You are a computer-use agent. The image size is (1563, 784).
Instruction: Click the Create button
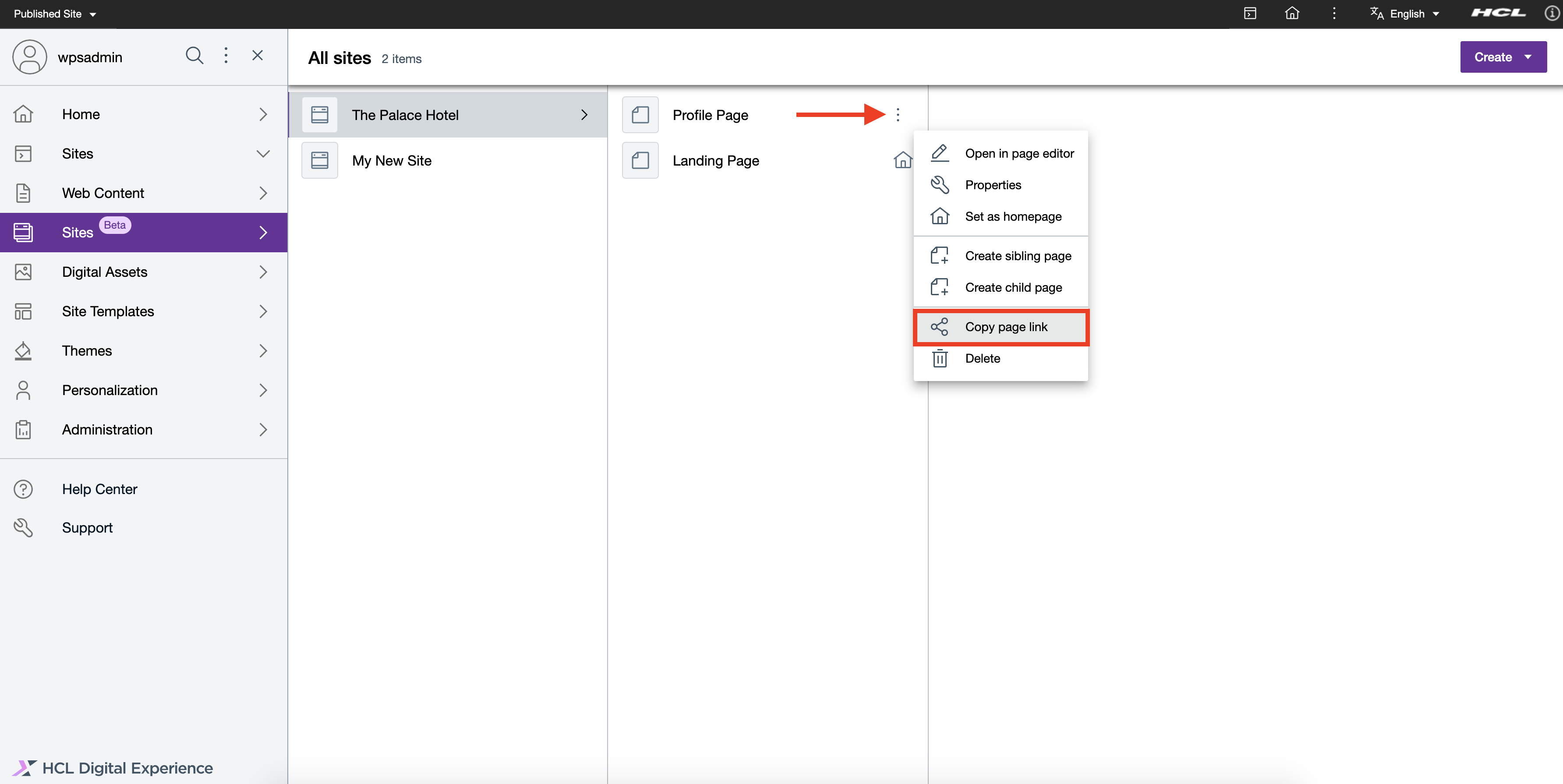(x=1493, y=57)
